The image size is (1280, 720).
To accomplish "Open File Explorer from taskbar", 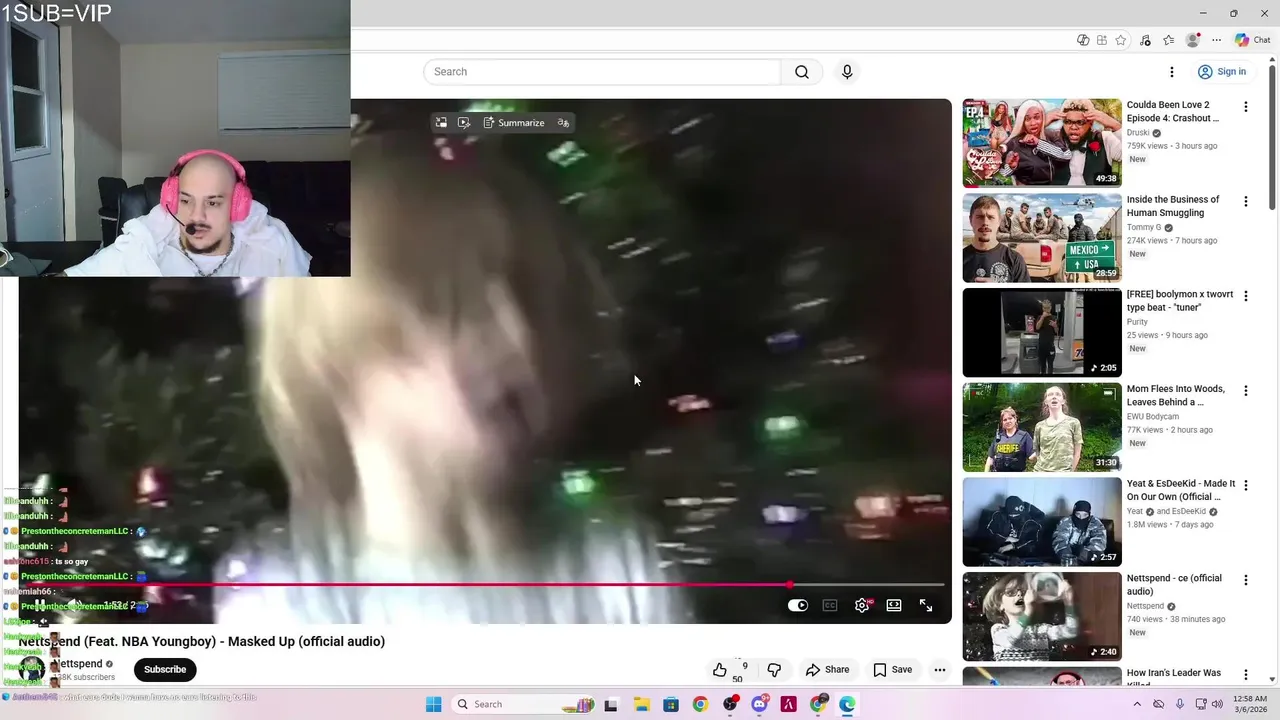I will point(641,704).
